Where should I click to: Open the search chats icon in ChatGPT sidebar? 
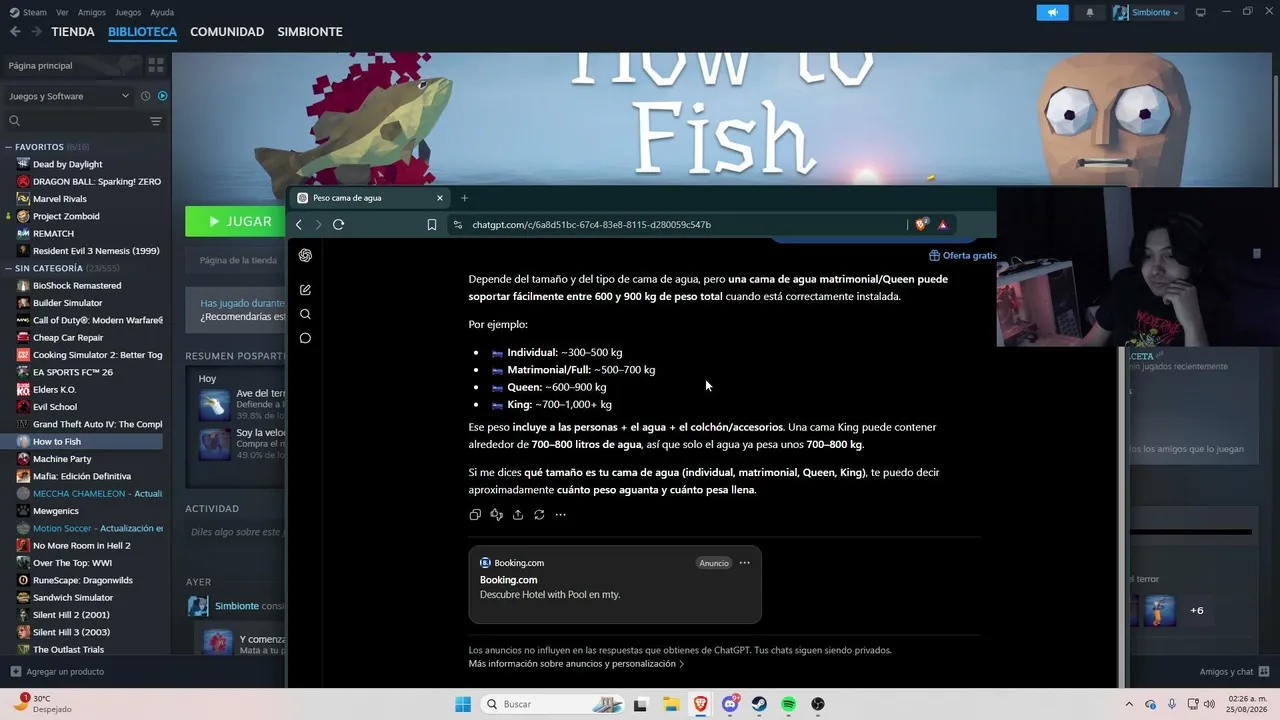305,314
